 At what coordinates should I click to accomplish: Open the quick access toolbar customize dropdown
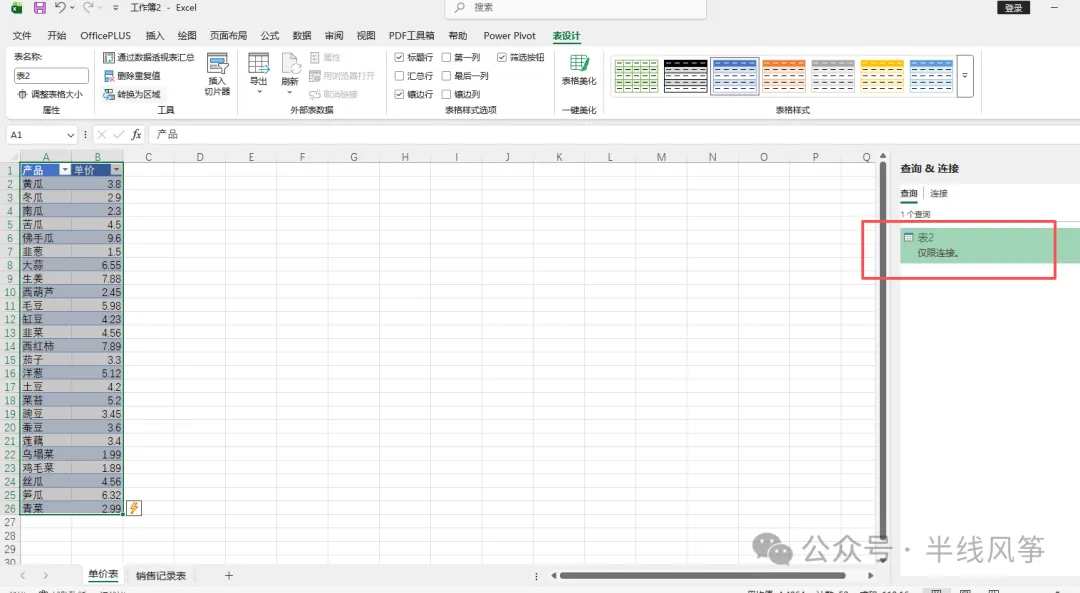[116, 8]
